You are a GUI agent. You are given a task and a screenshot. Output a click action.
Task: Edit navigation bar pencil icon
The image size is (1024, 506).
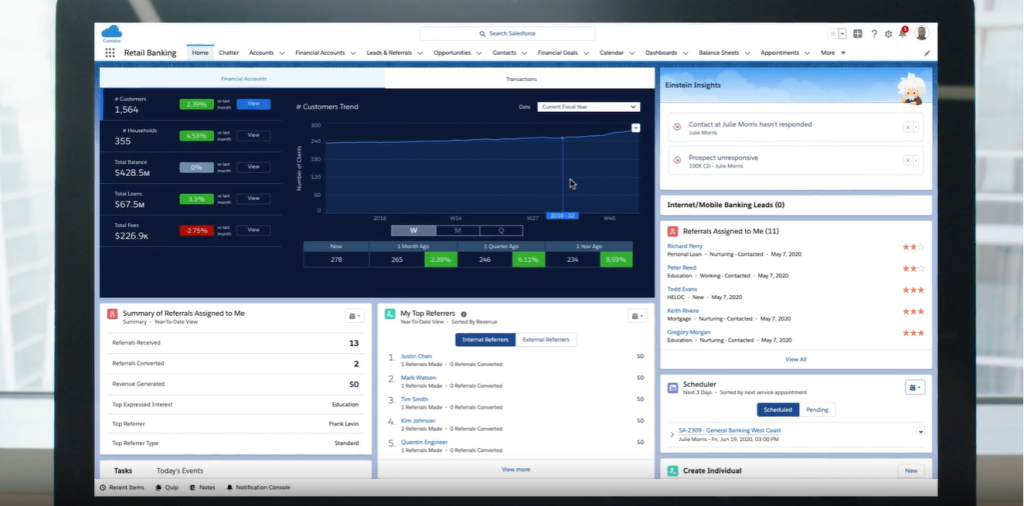click(927, 54)
